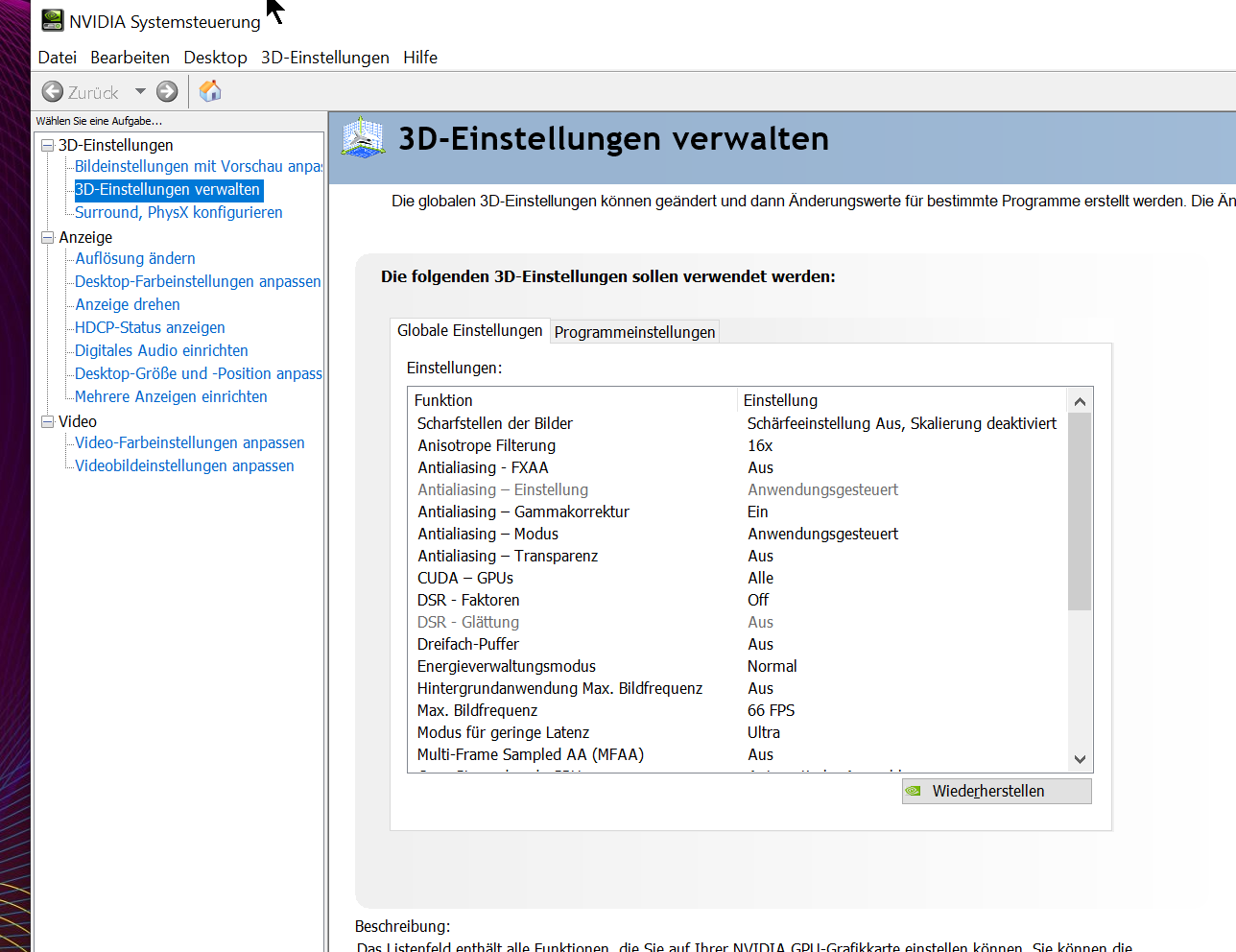Open the Bearbeiten menu
This screenshot has height=952, width=1236.
130,58
